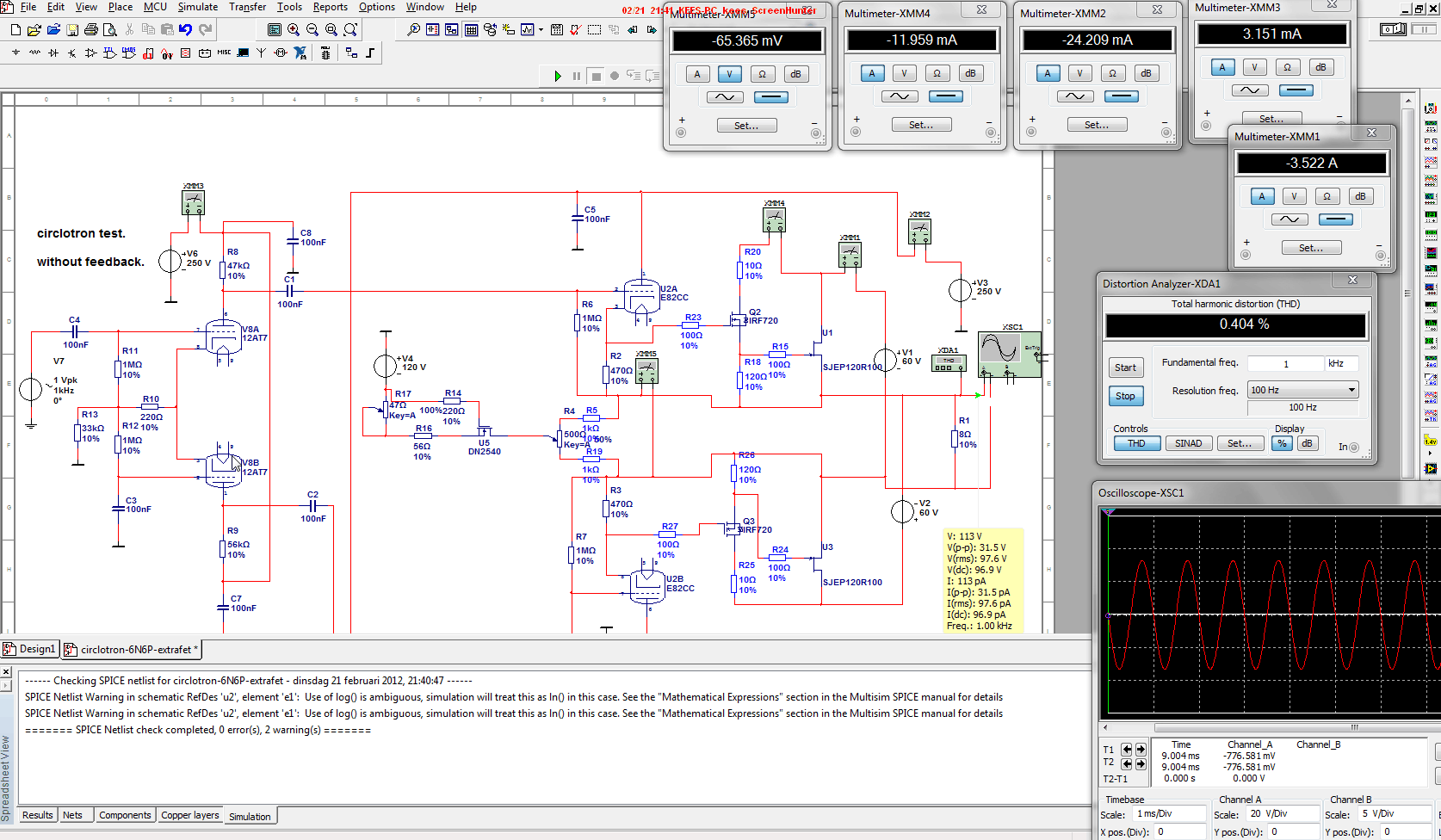Switch Multimeter-XMM4 to DC mode

946,96
